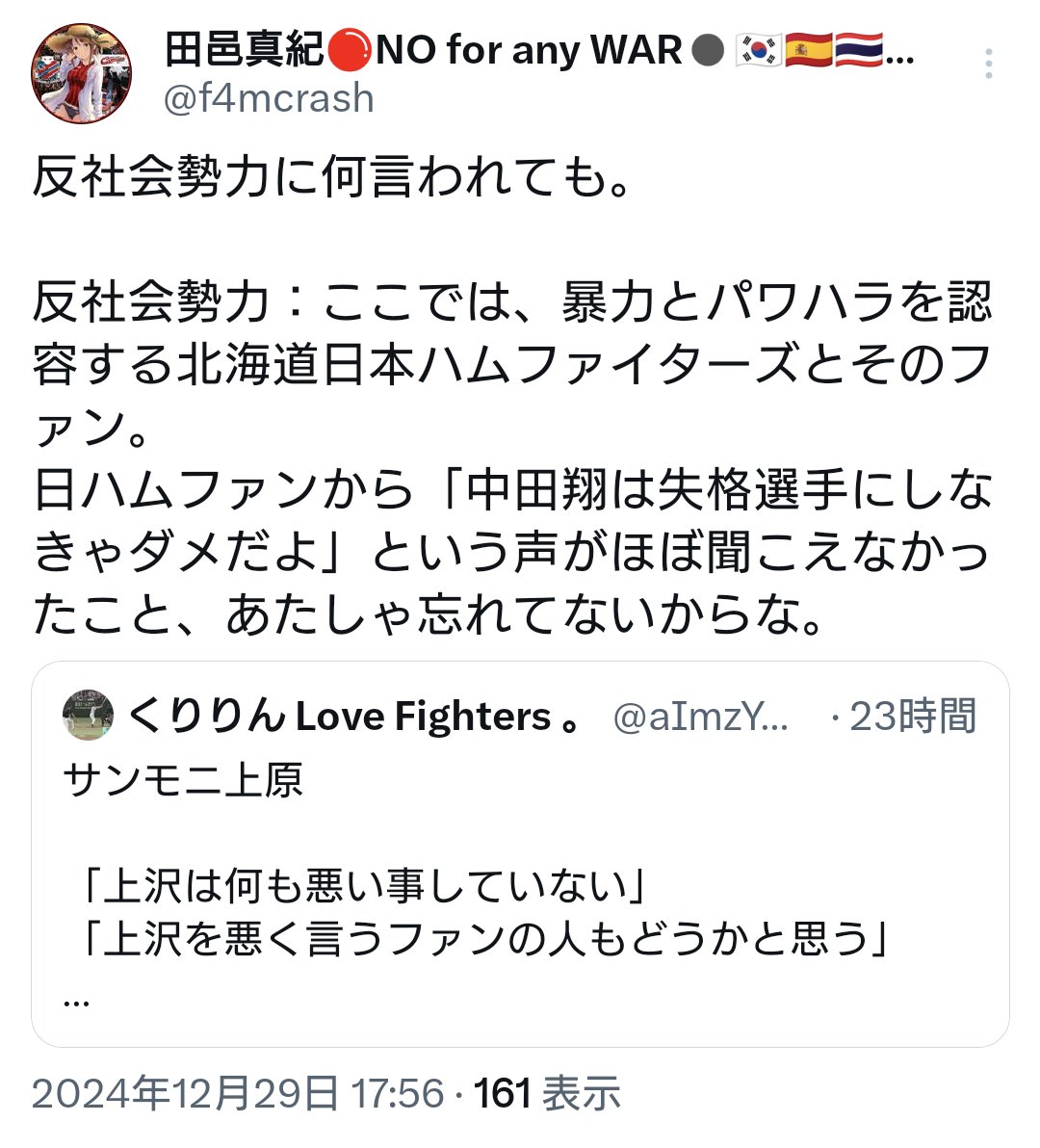Click the Spain flag emoji

tap(808, 50)
